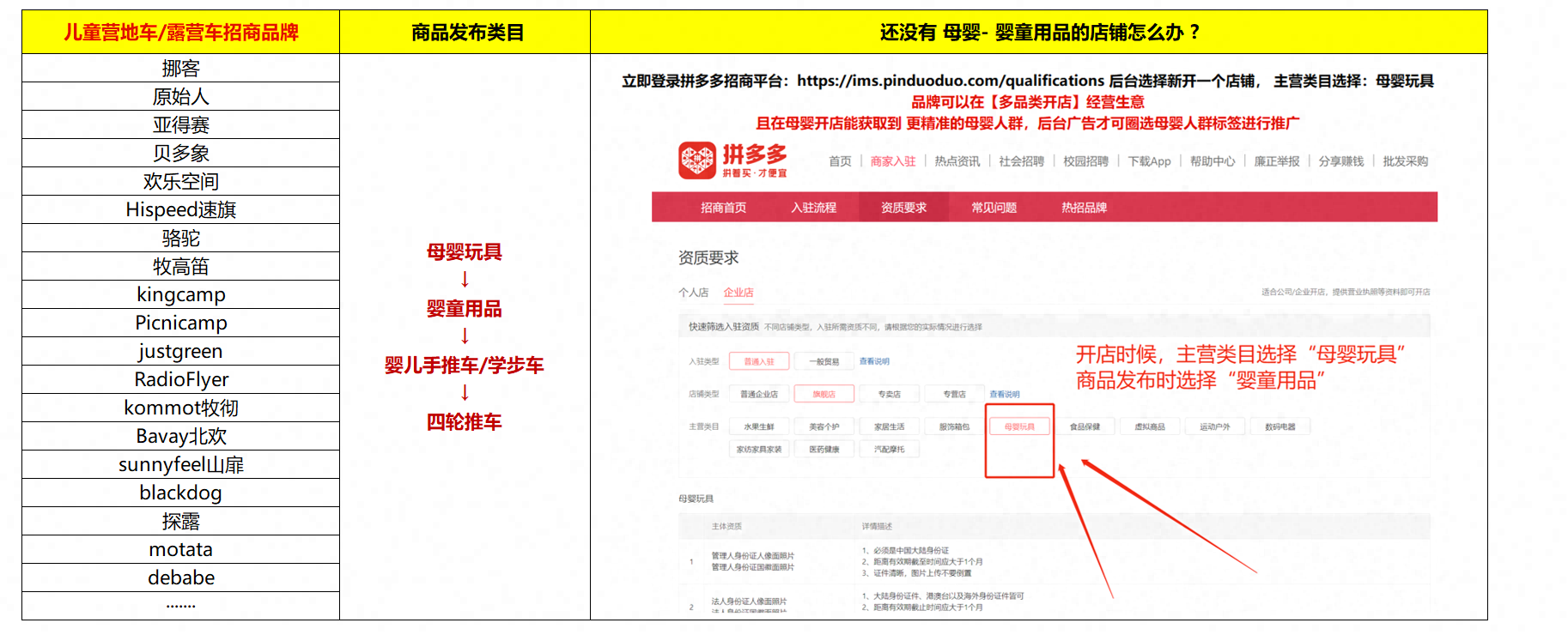Select the 企业店 tab

pyautogui.click(x=738, y=293)
